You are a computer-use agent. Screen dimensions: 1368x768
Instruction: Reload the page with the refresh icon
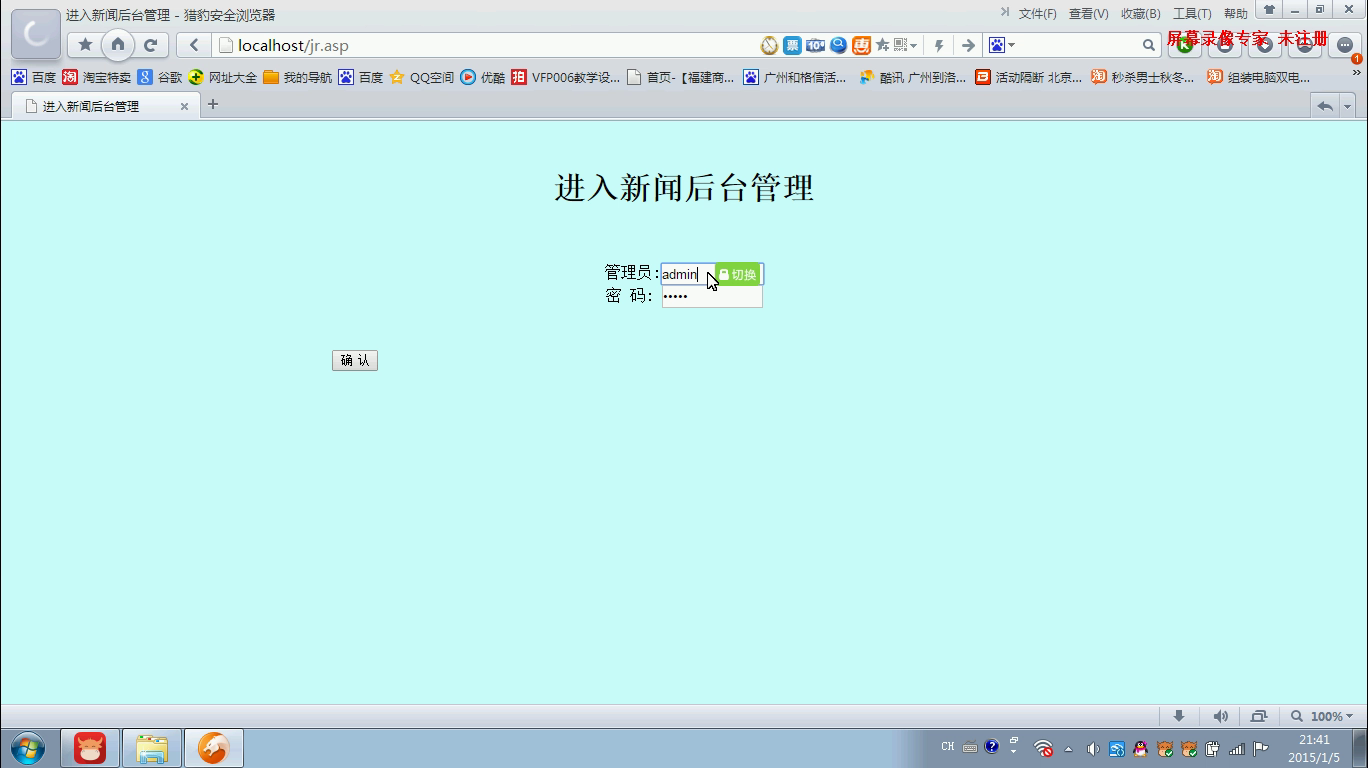click(150, 45)
